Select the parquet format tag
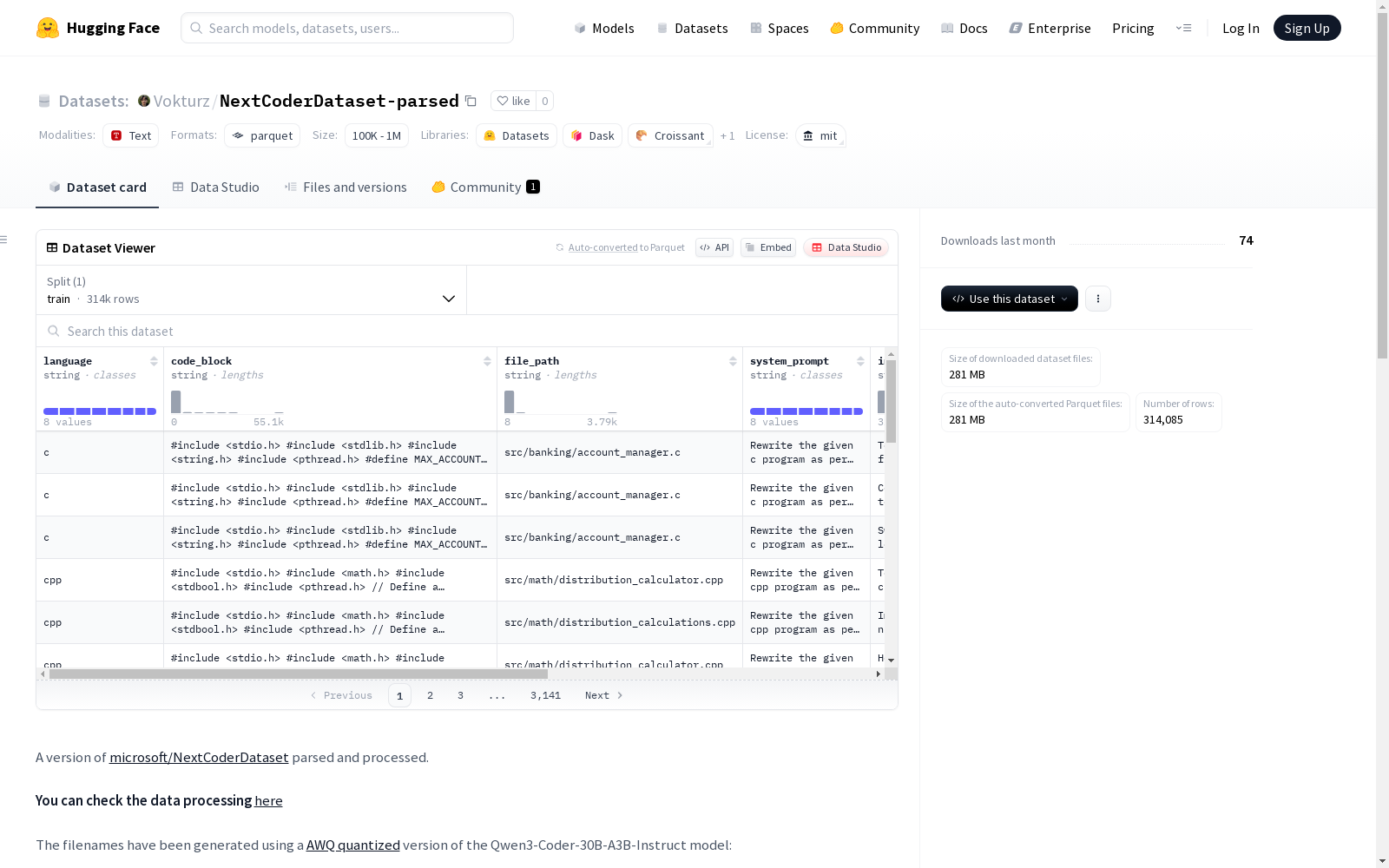This screenshot has width=1389, height=868. point(262,135)
